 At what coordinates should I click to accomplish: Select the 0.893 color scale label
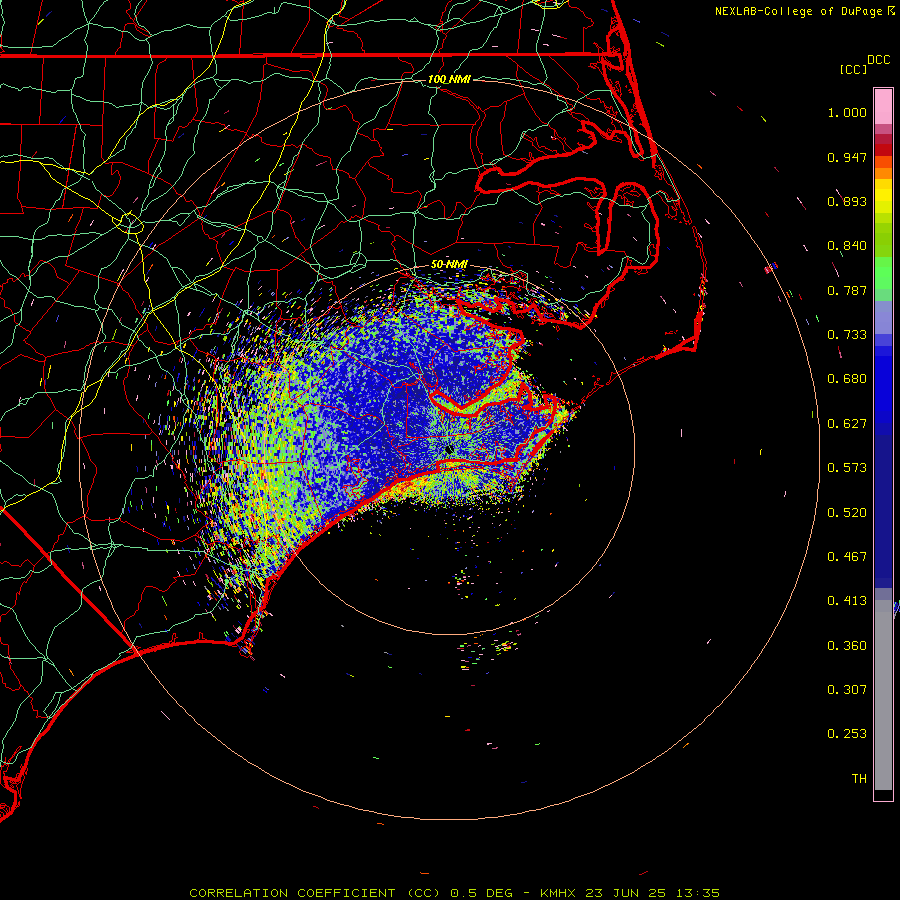(x=847, y=201)
